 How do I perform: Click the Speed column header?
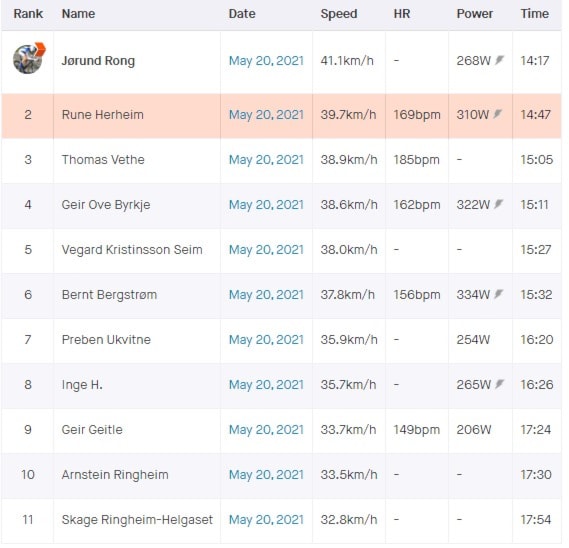click(339, 14)
